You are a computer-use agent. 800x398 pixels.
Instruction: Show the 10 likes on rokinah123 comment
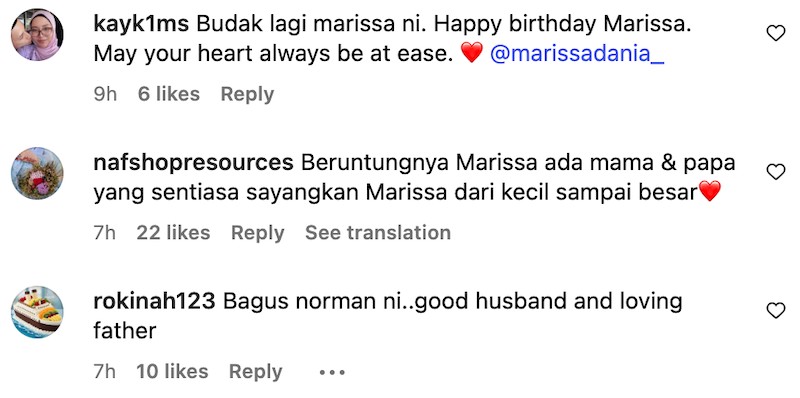tap(172, 372)
